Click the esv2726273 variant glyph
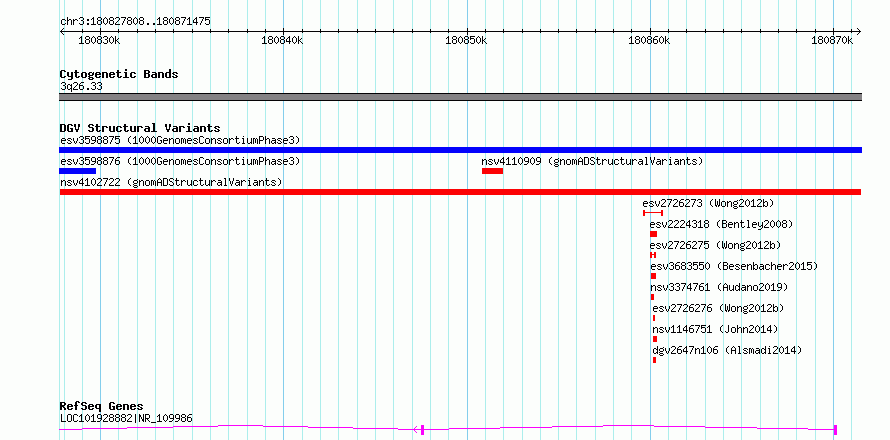 (653, 213)
